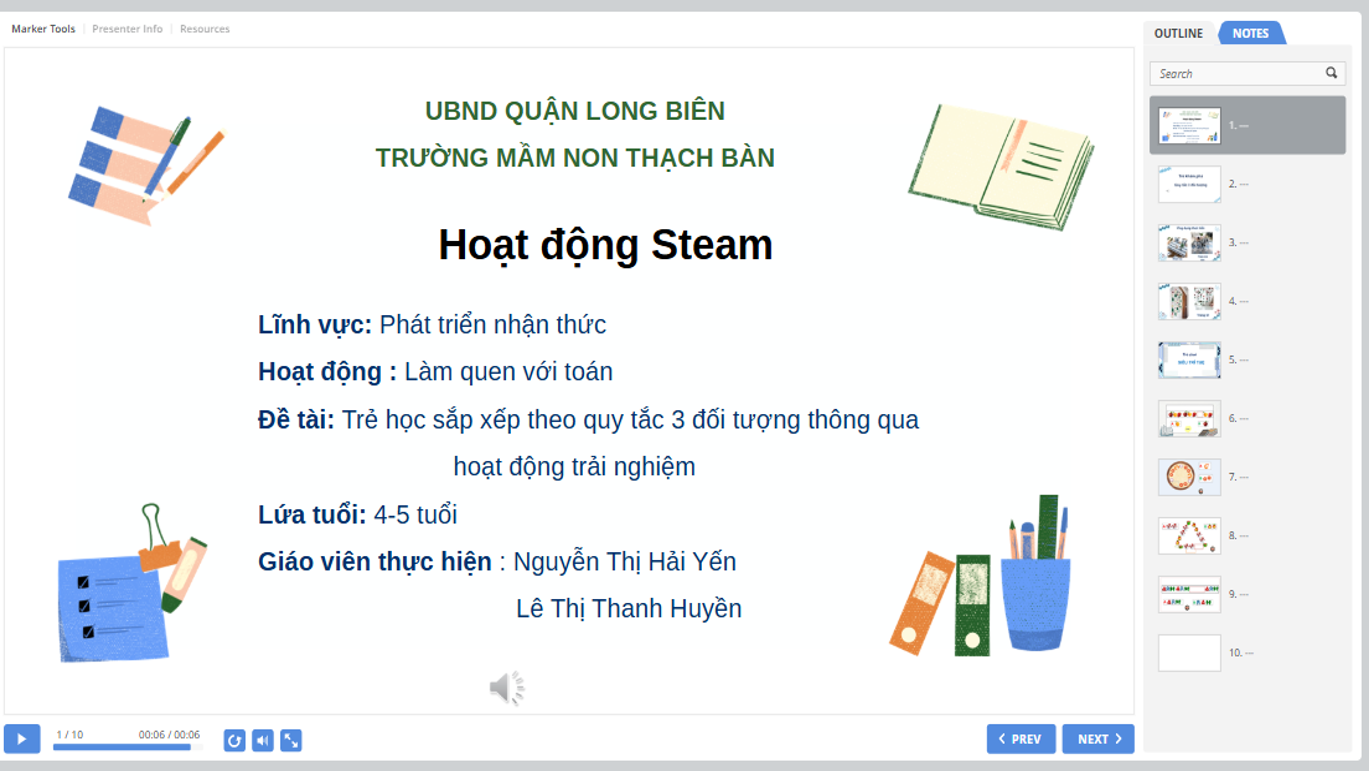
Task: Jump to slide 5 thumbnail
Action: [x=1189, y=360]
